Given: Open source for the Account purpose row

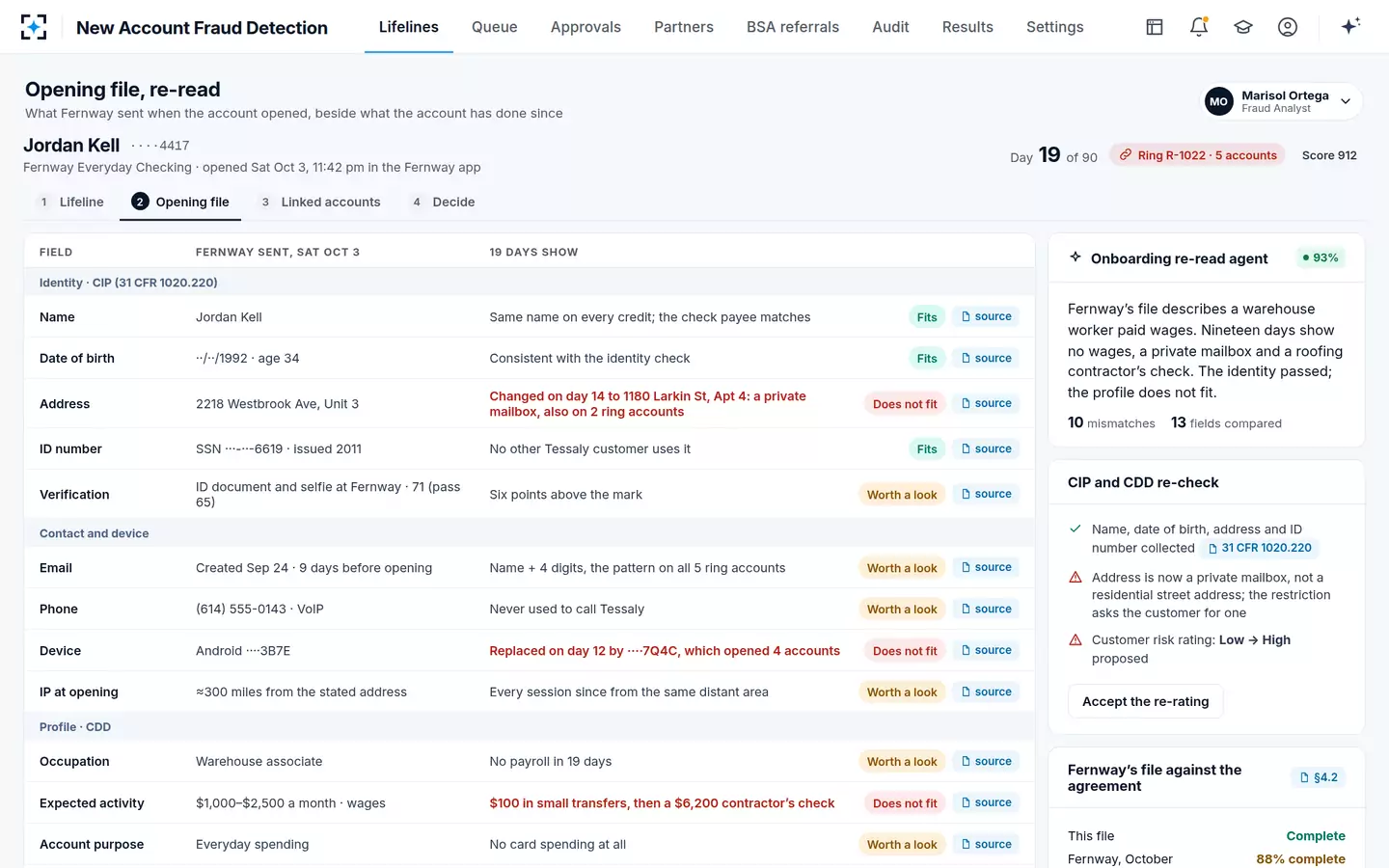Looking at the screenshot, I should tap(986, 844).
